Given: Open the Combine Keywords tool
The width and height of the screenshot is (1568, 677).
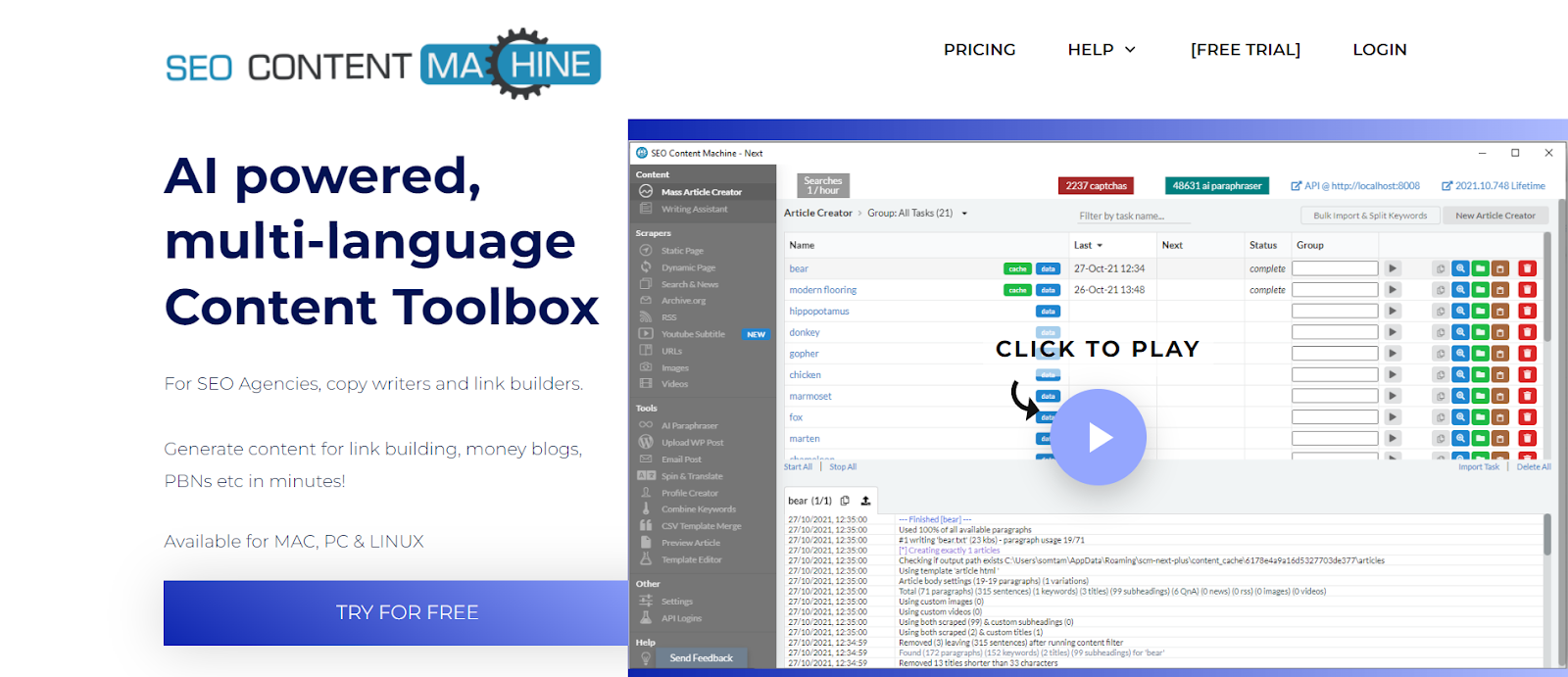Looking at the screenshot, I should click(x=698, y=509).
